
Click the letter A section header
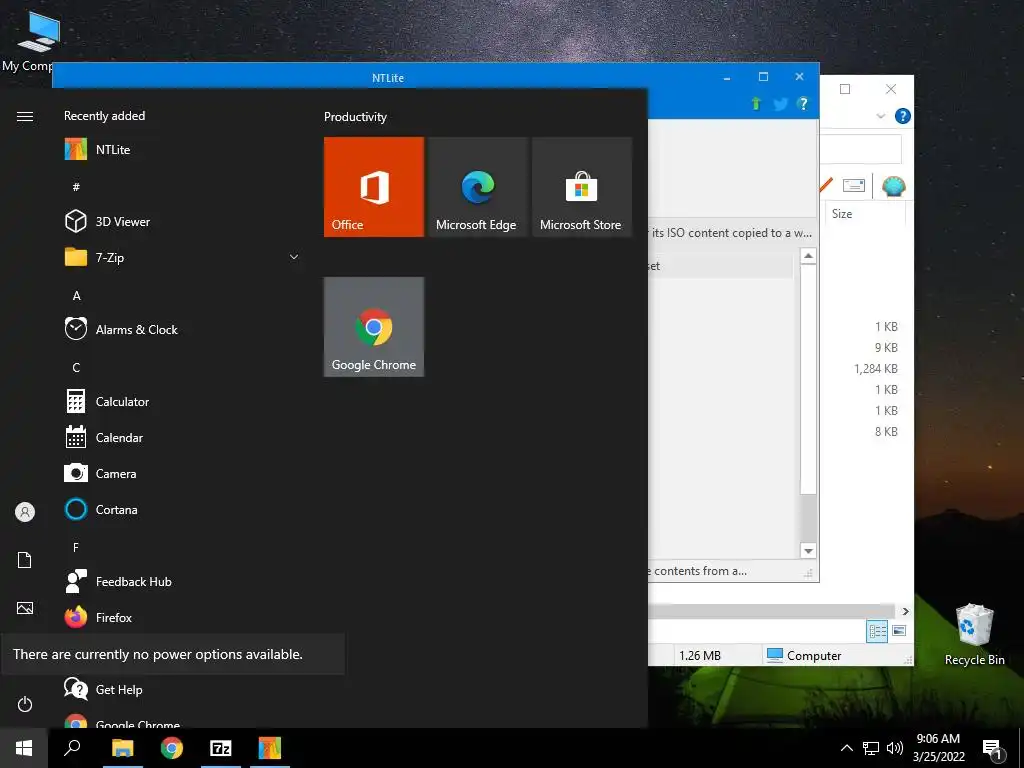[x=76, y=296]
